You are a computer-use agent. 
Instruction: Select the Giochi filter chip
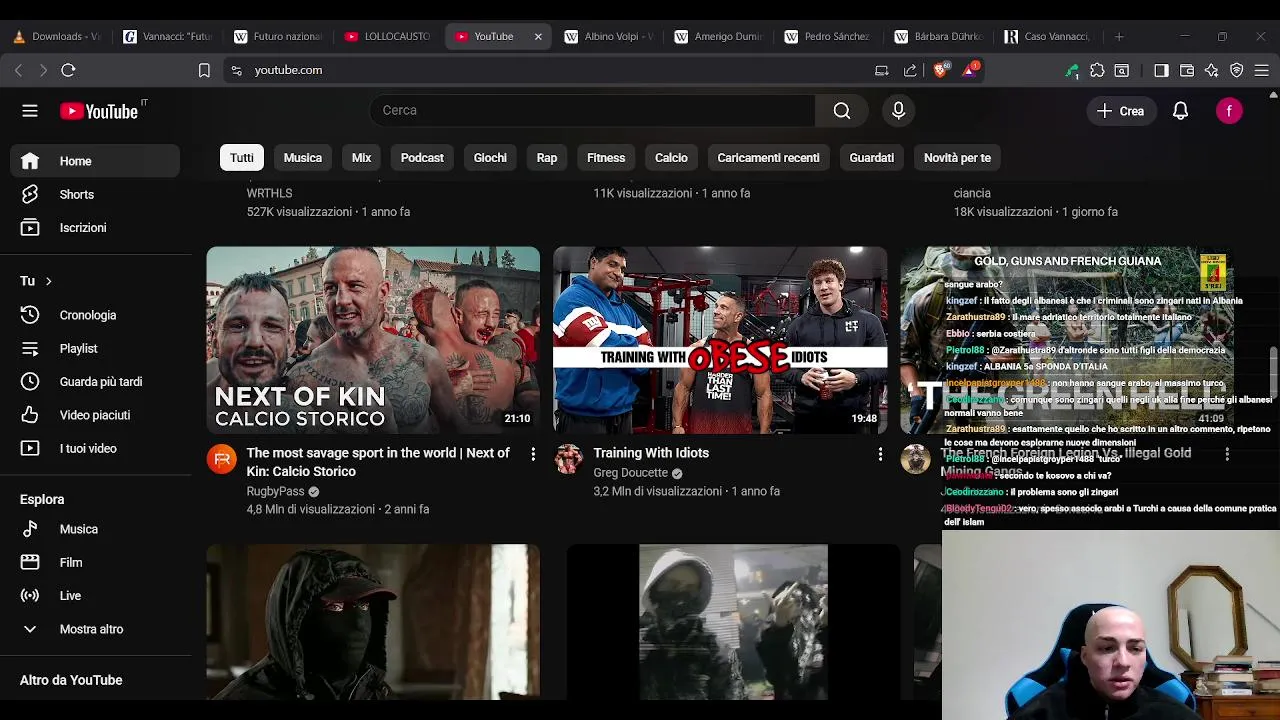tap(490, 158)
